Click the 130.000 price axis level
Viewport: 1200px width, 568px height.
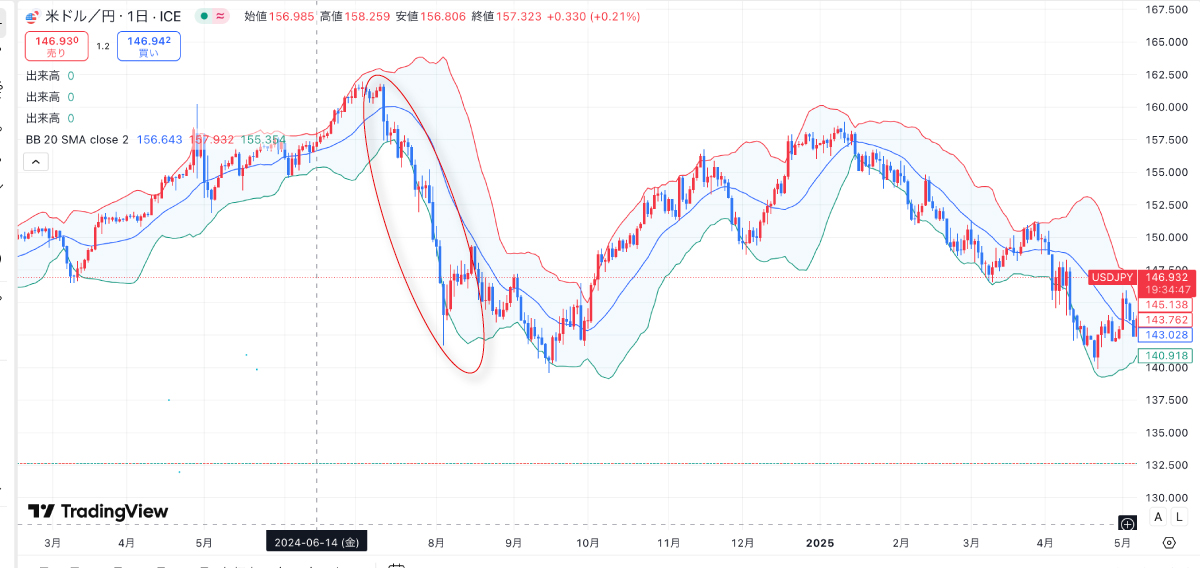1166,498
